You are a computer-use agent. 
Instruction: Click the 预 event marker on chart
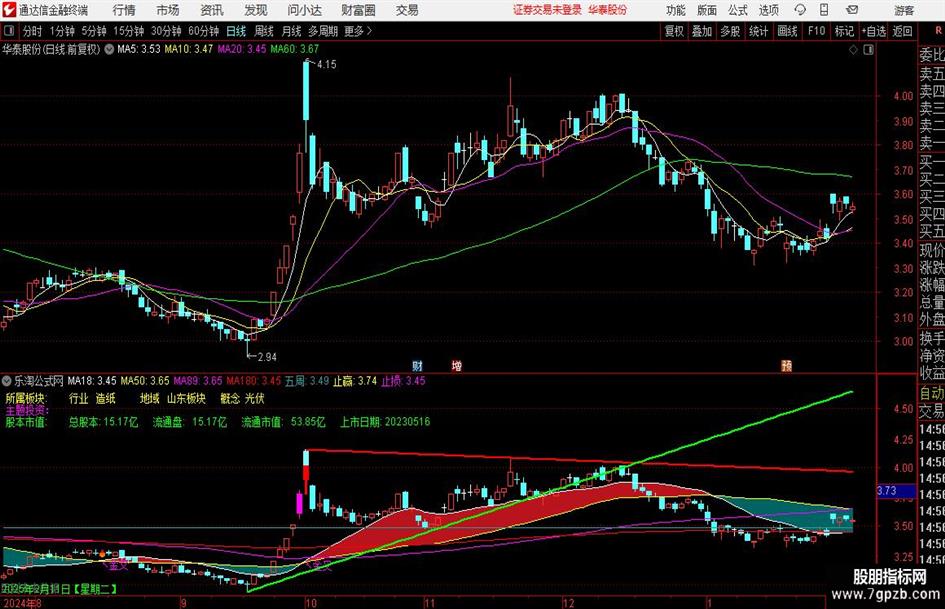click(786, 365)
